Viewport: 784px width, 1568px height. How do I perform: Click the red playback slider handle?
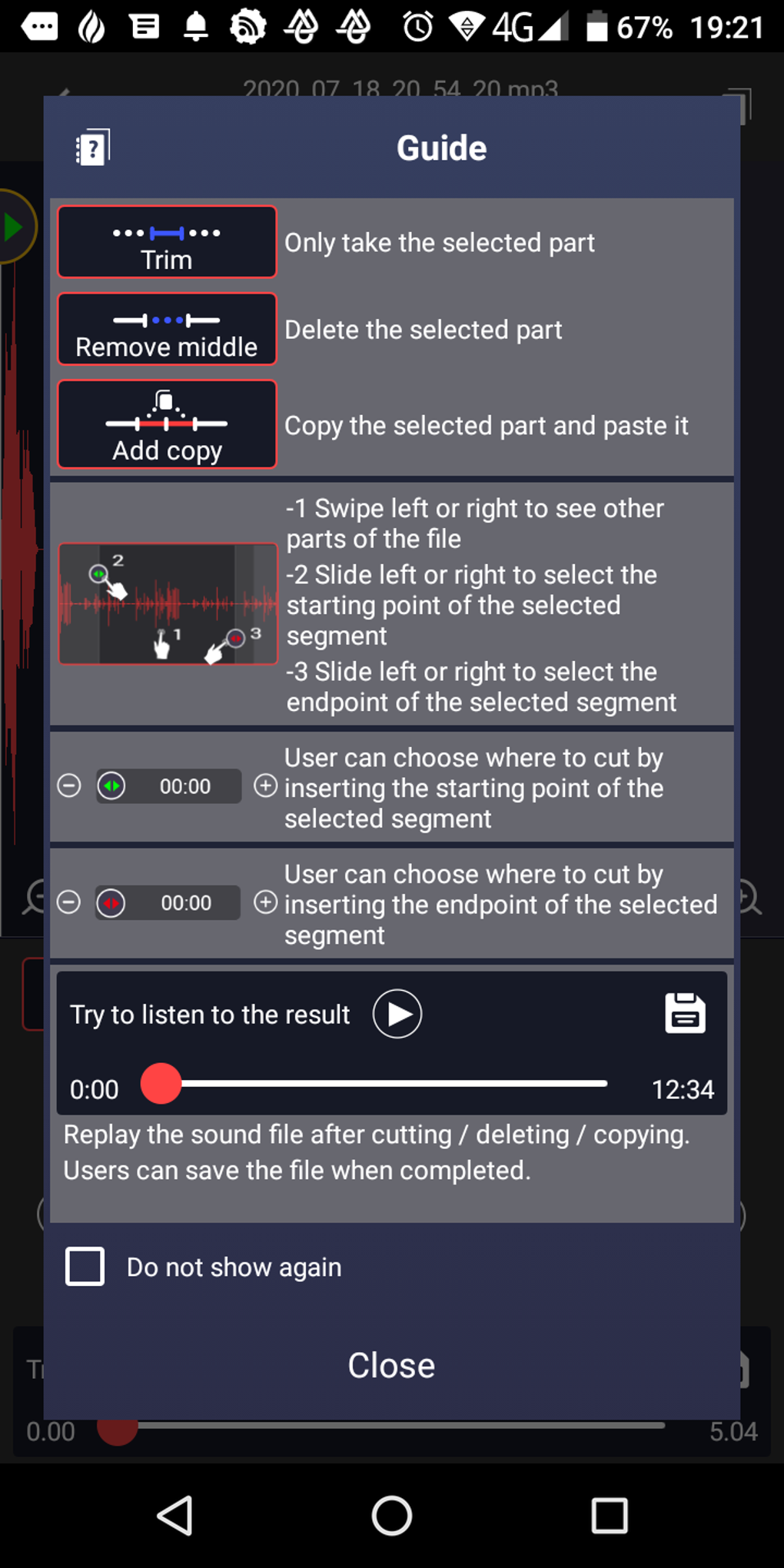pos(161,1083)
